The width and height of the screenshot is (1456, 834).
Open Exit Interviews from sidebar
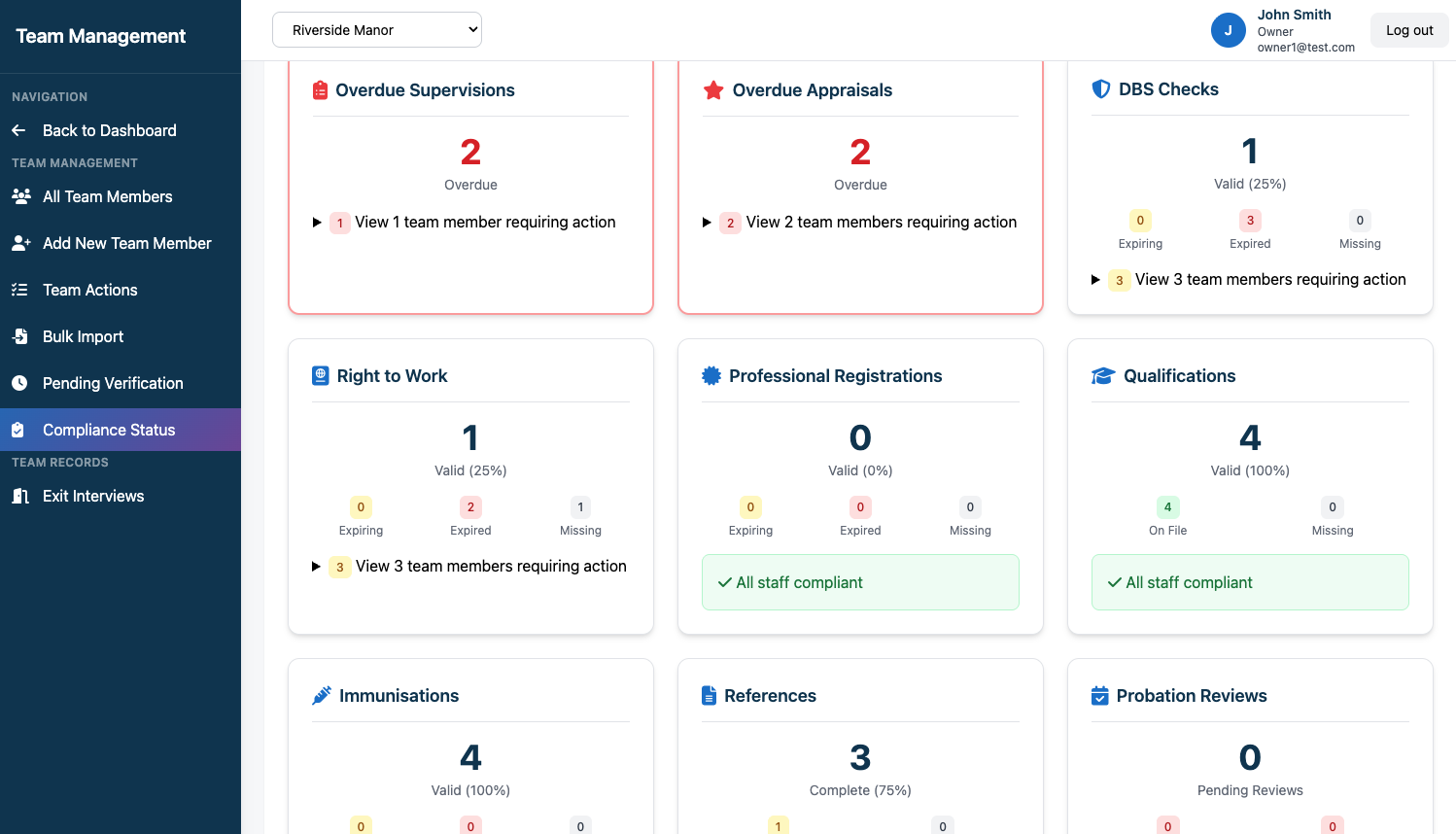[93, 496]
